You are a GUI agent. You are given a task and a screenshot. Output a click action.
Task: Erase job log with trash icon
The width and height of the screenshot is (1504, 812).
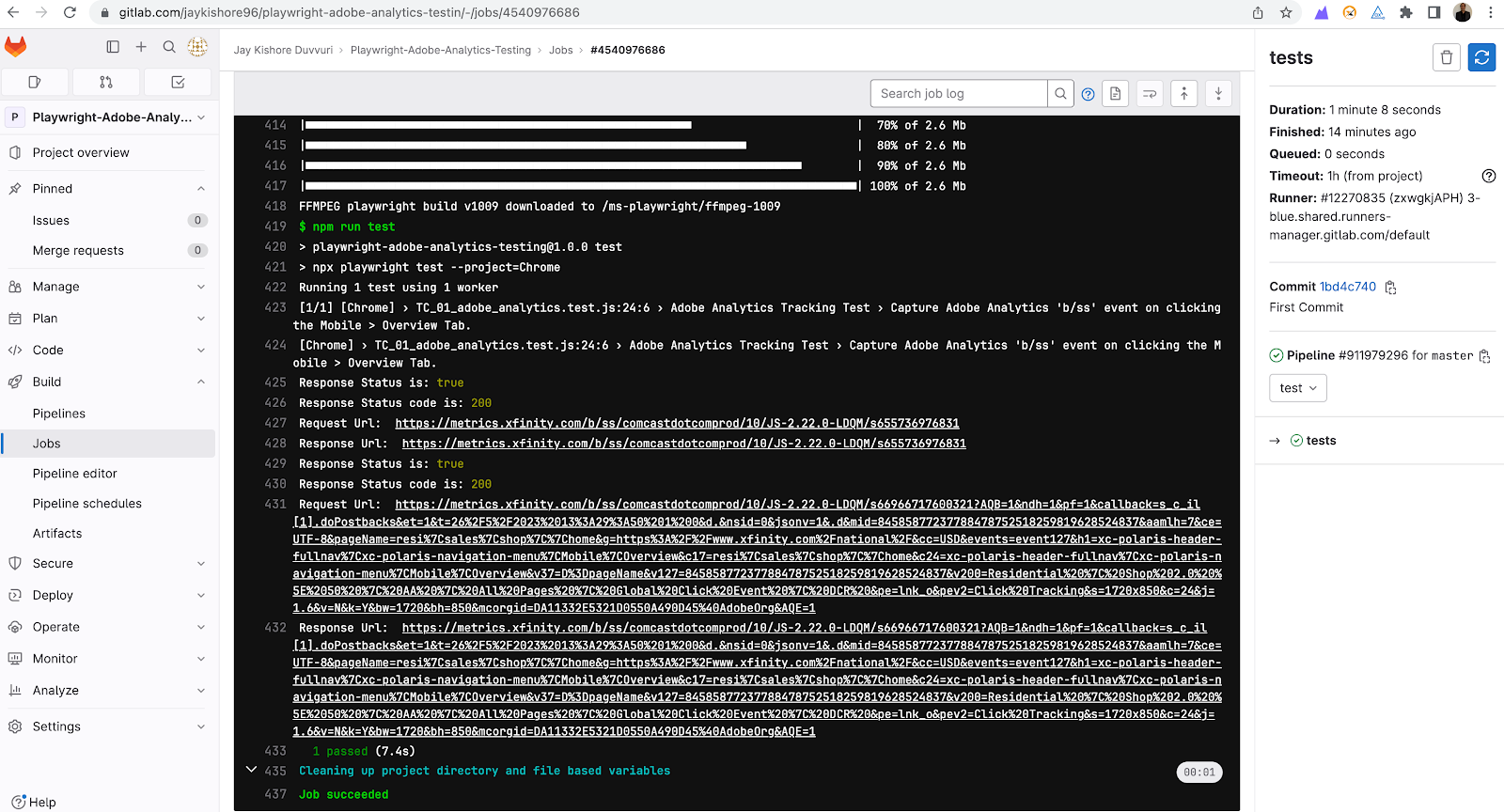tap(1447, 57)
